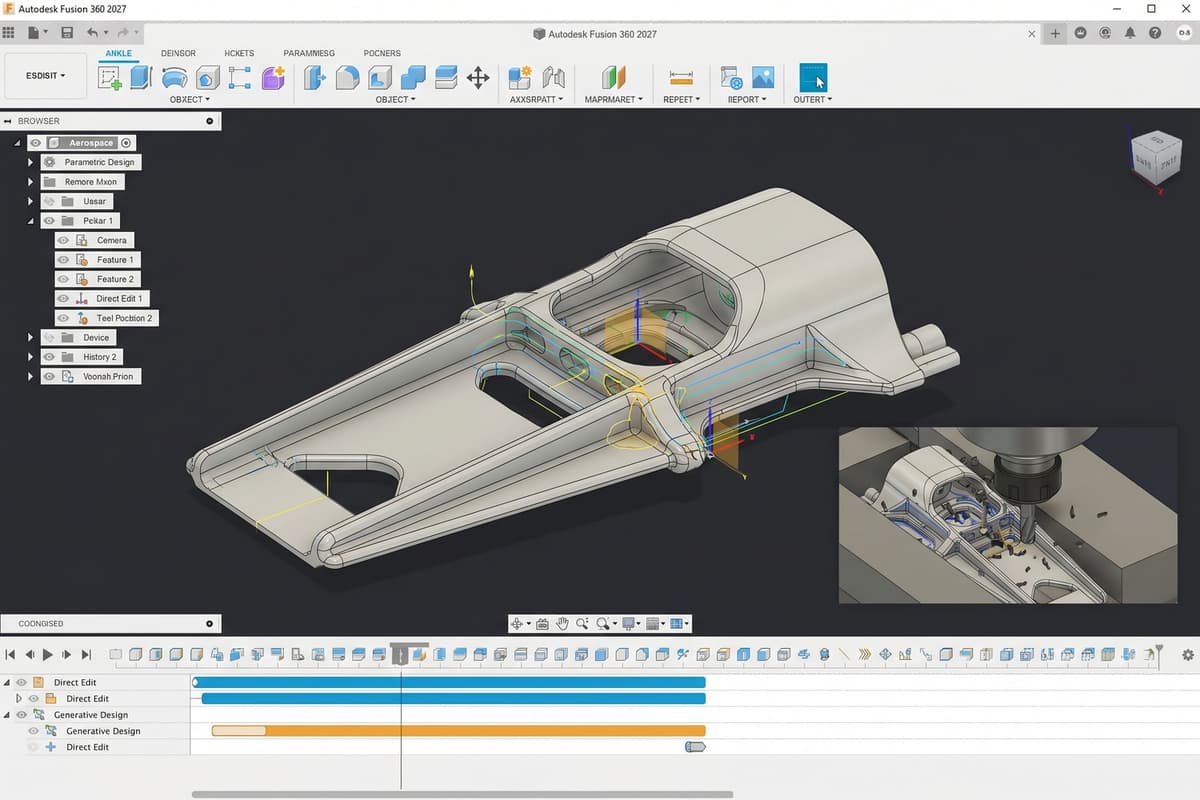Select the Shell tool icon
1200x800 pixels.
pos(380,78)
